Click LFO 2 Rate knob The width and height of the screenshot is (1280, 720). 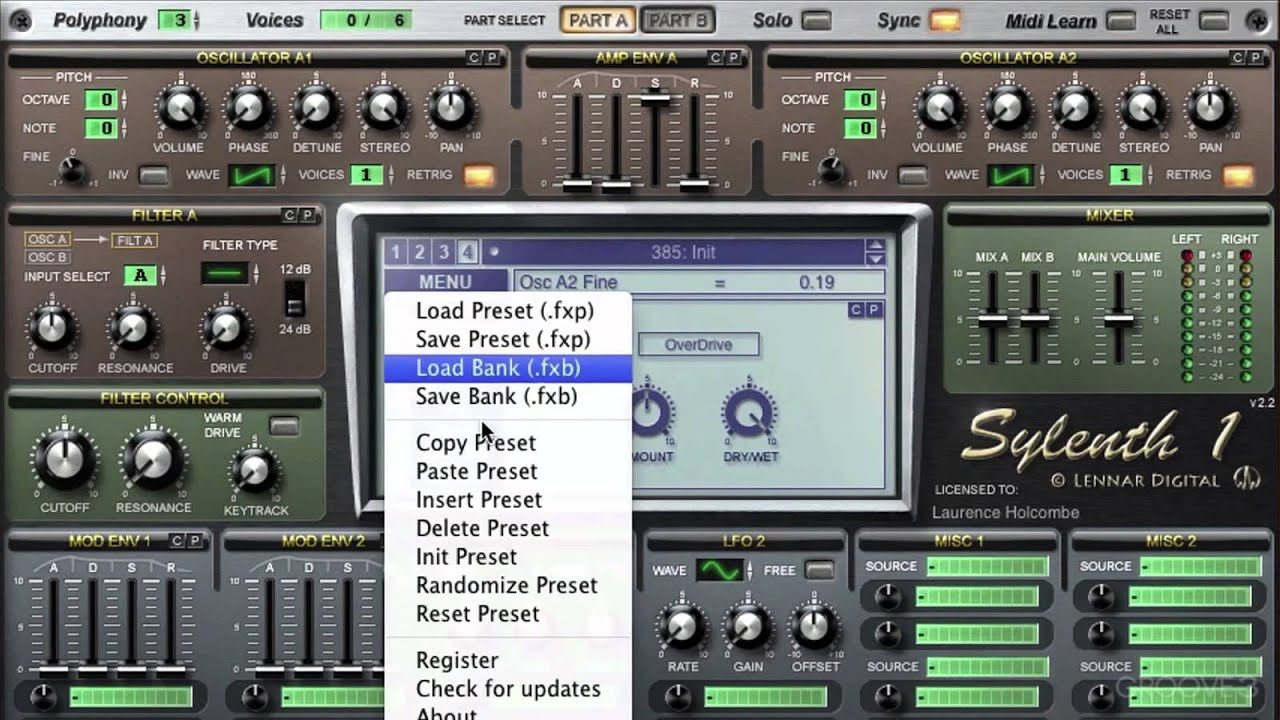(681, 627)
